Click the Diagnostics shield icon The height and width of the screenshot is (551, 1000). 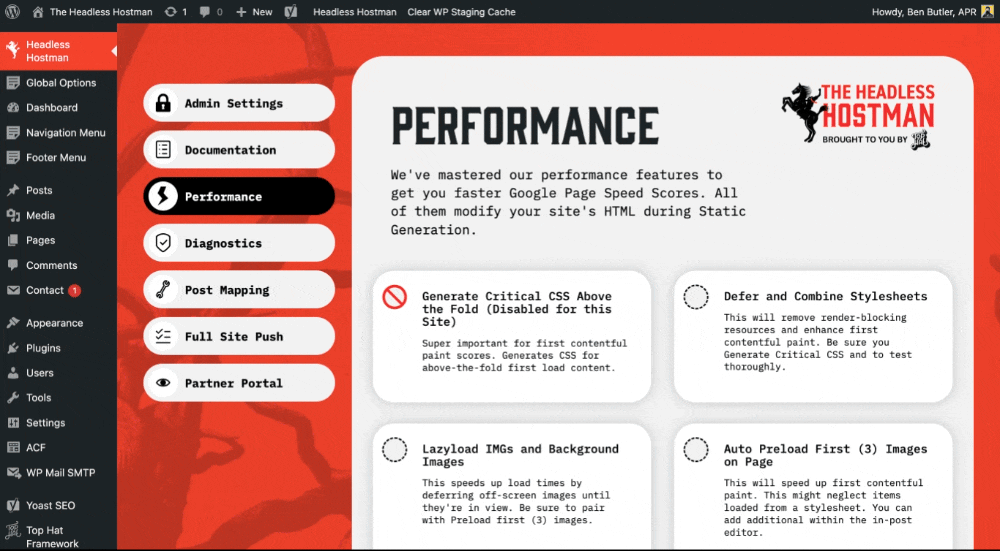tap(163, 243)
